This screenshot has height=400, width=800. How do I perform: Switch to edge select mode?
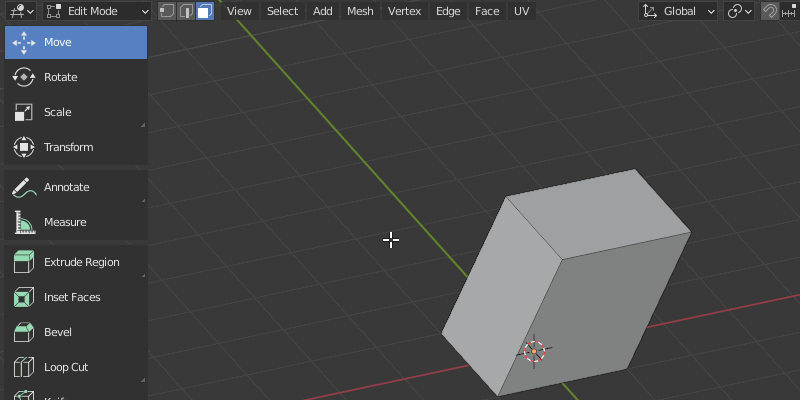pos(186,11)
